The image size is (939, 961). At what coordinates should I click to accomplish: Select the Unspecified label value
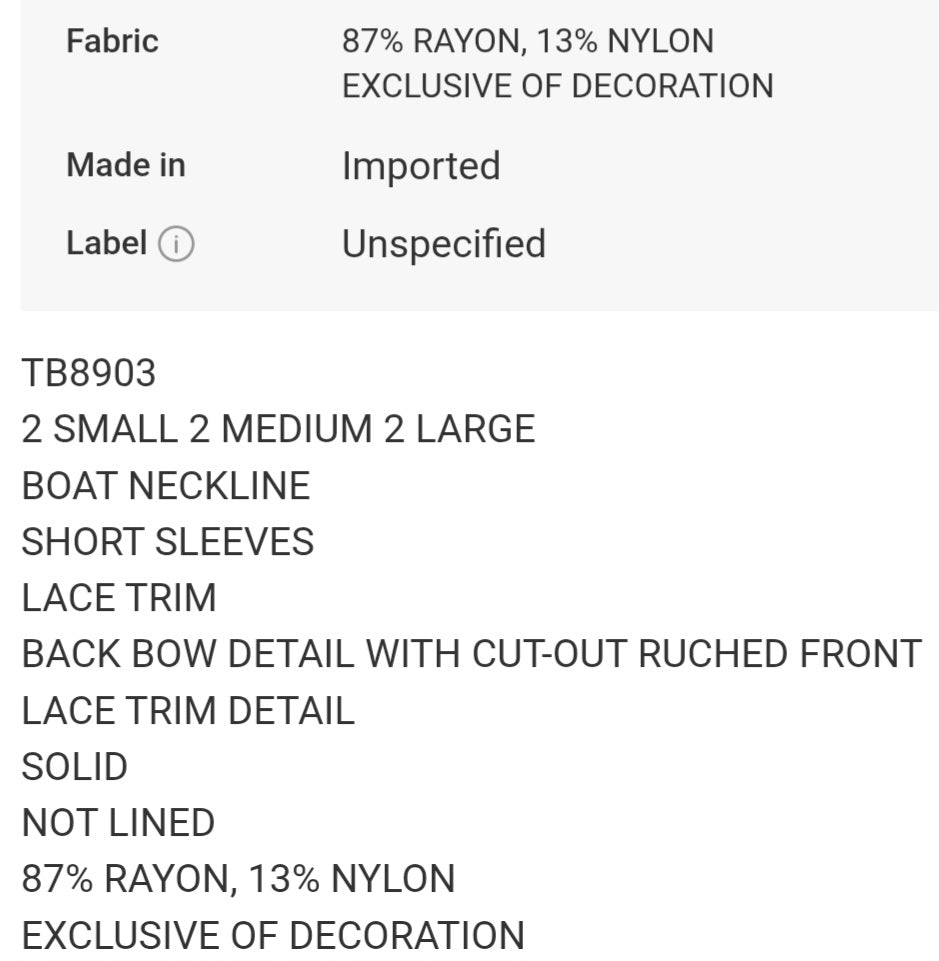click(x=444, y=244)
